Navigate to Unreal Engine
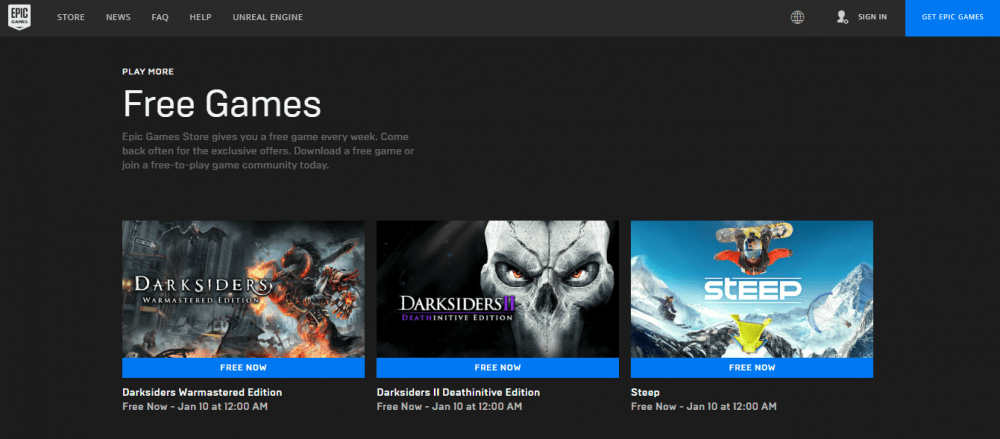 click(x=268, y=17)
